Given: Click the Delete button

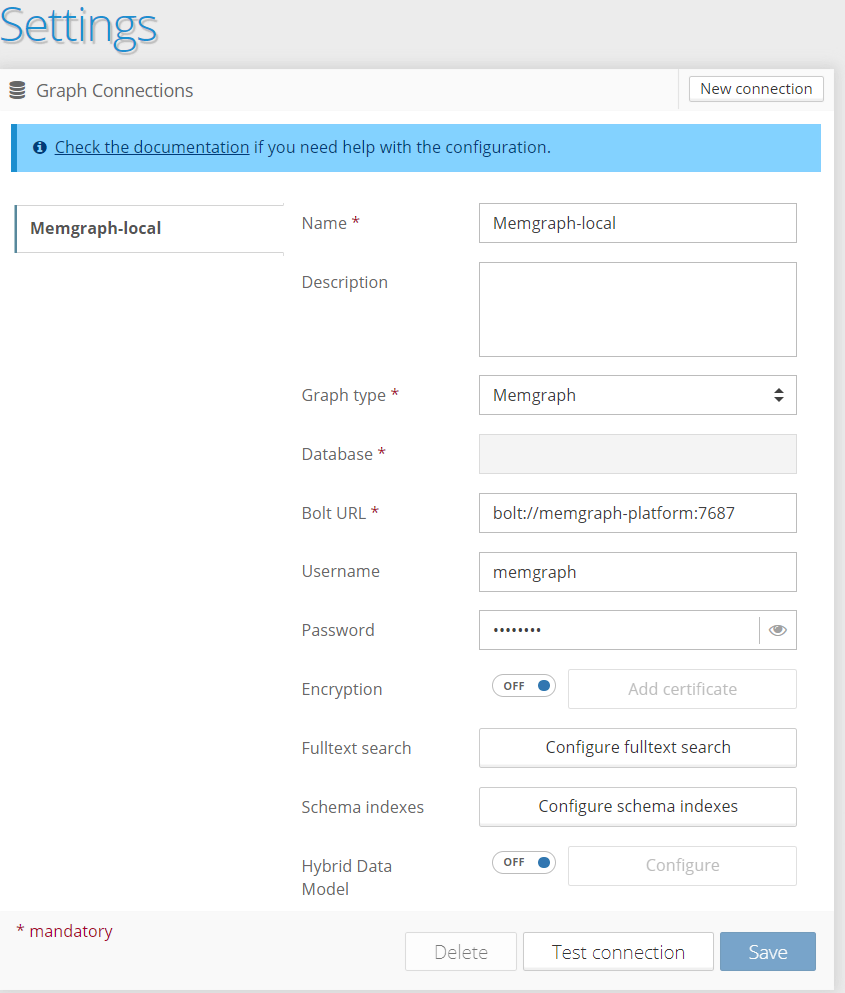Looking at the screenshot, I should click(461, 952).
